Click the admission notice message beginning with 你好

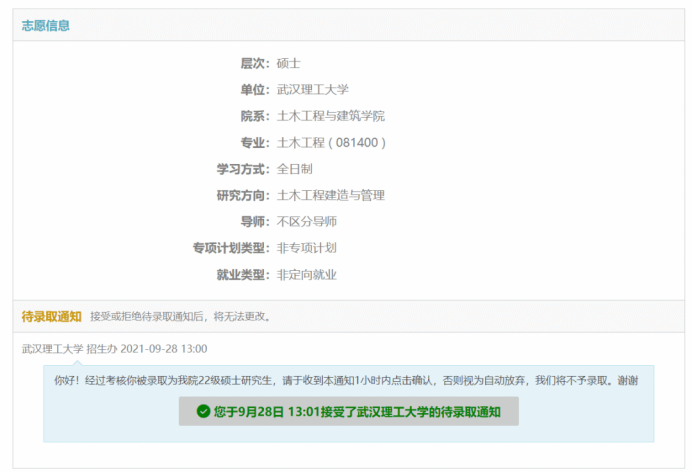tap(346, 380)
